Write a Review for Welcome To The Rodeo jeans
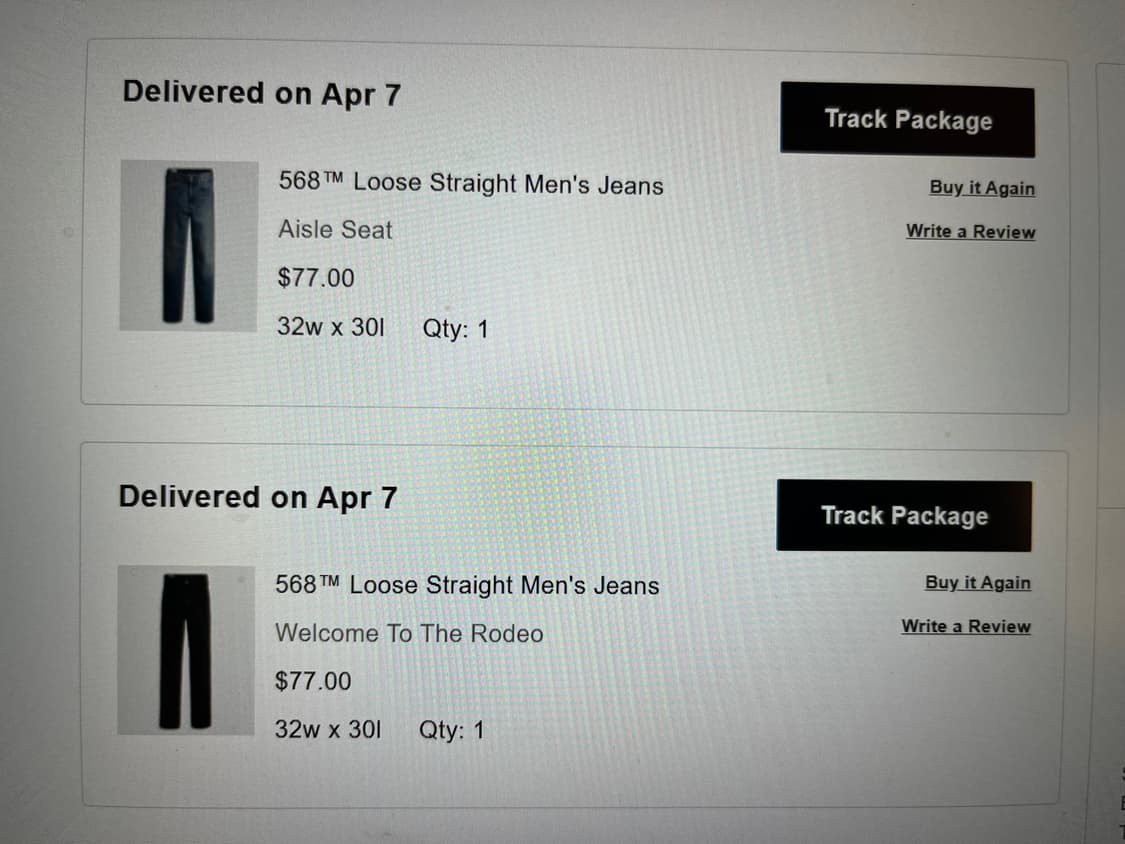1125x844 pixels. coord(965,627)
